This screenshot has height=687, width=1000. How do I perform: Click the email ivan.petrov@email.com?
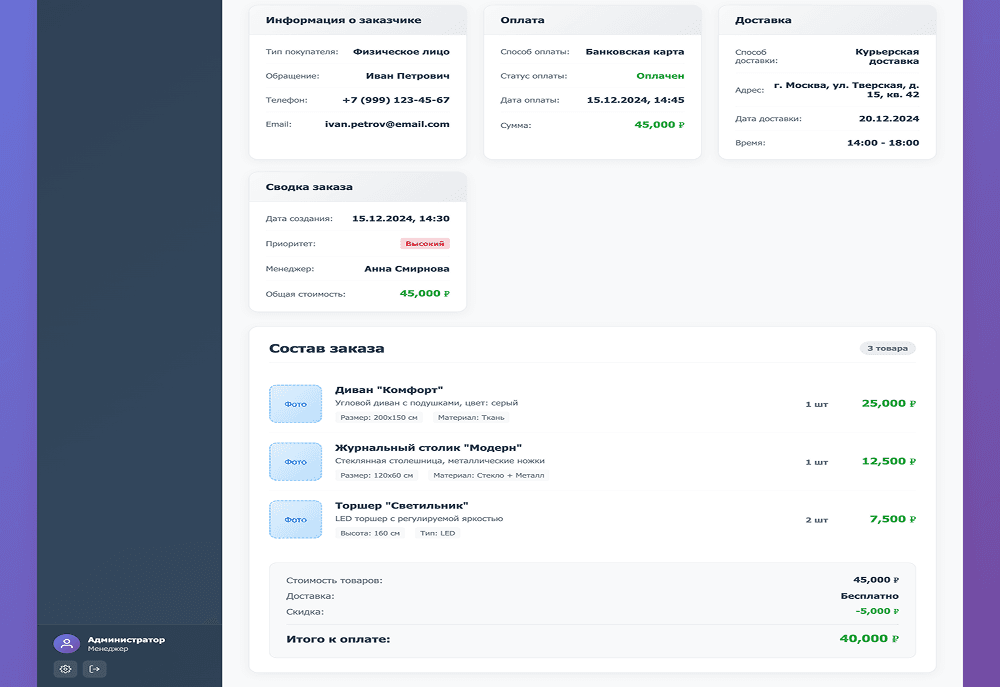[x=387, y=124]
